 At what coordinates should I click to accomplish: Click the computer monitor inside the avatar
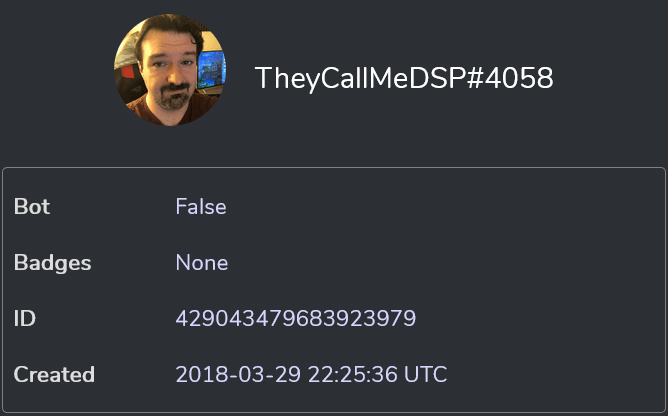coord(211,69)
